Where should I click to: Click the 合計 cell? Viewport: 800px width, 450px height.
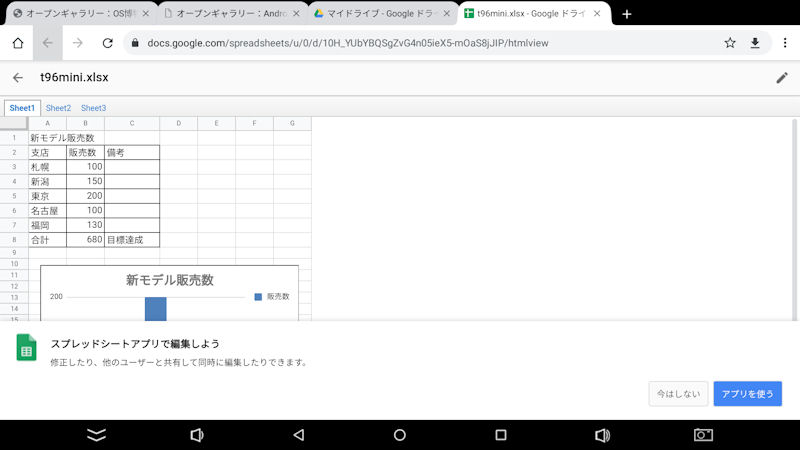(47, 240)
